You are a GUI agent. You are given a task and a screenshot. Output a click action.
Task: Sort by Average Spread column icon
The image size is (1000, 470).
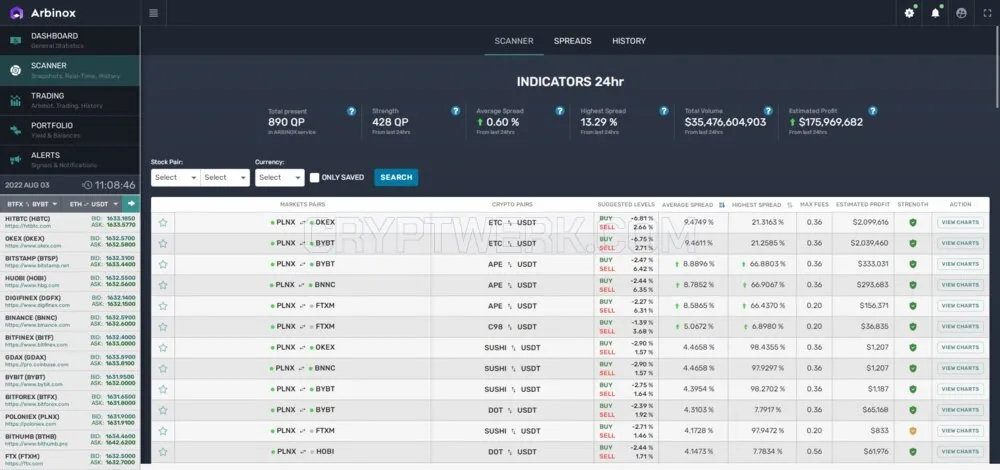722,205
